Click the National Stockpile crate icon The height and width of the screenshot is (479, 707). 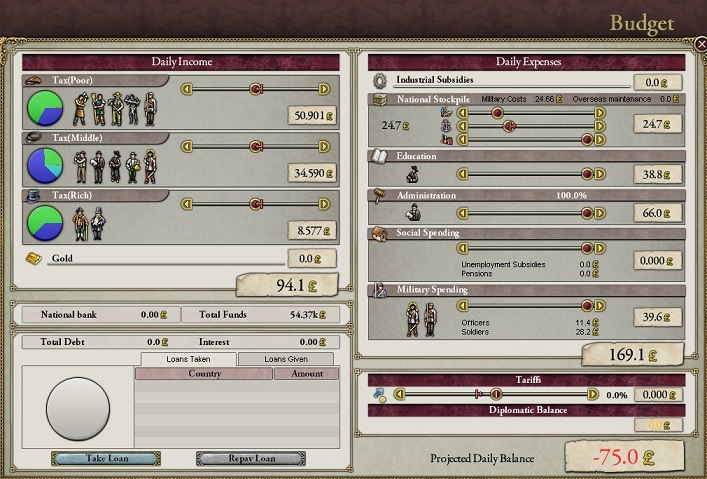[x=380, y=100]
